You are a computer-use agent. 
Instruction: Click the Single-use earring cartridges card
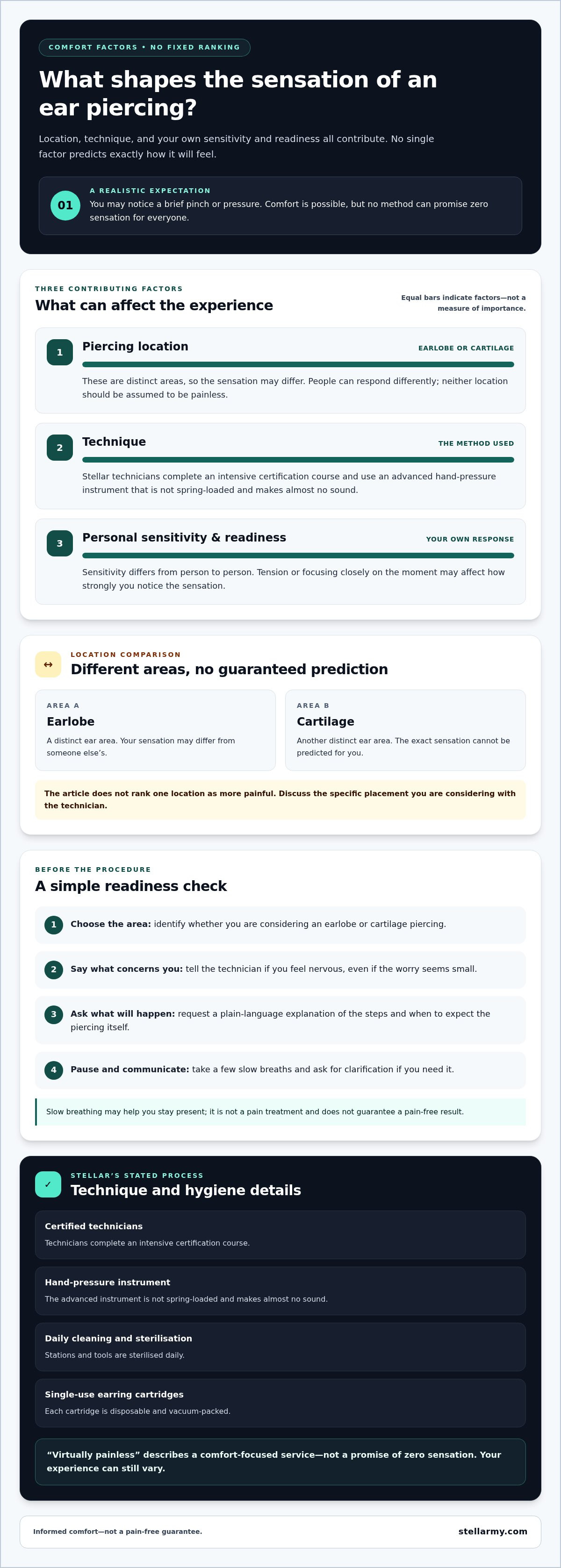[280, 1403]
